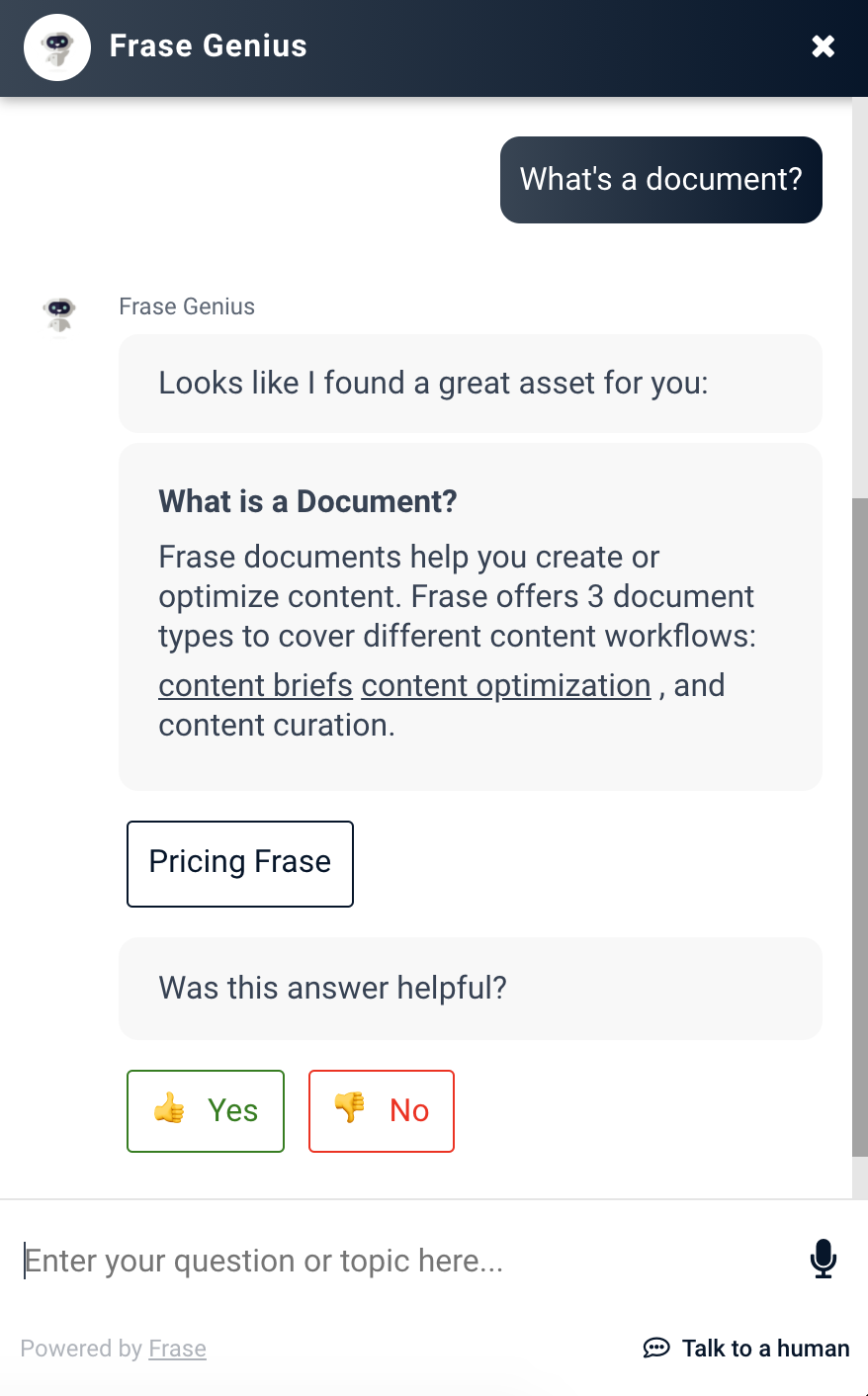Click the chat bubble icon near Talk to a human
Viewport: 868px width, 1396px height.
[656, 1348]
